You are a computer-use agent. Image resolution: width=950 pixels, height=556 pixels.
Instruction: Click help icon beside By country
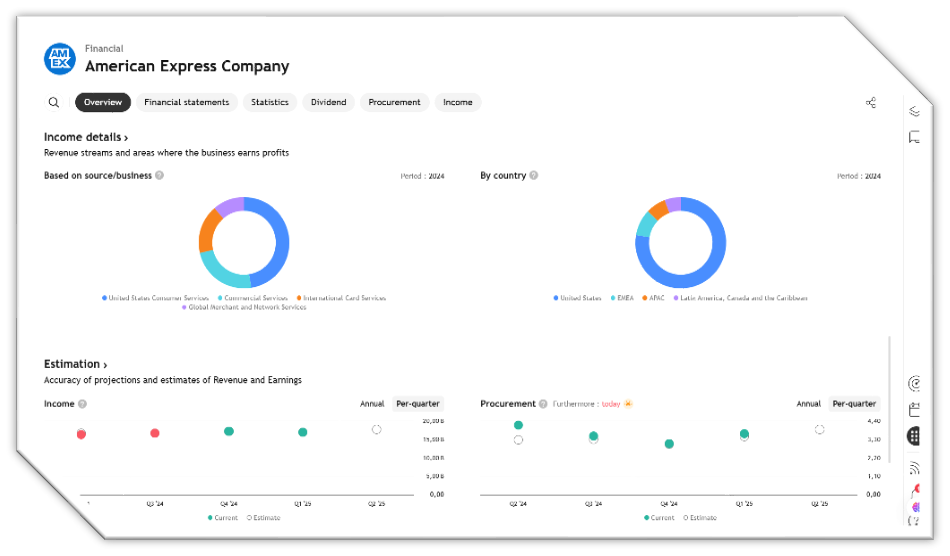(534, 175)
